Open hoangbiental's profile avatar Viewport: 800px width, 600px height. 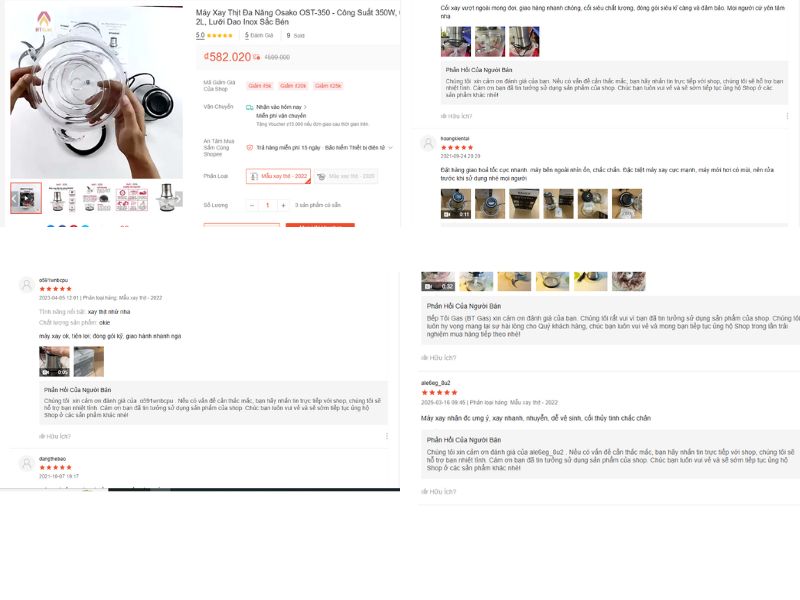[x=428, y=143]
